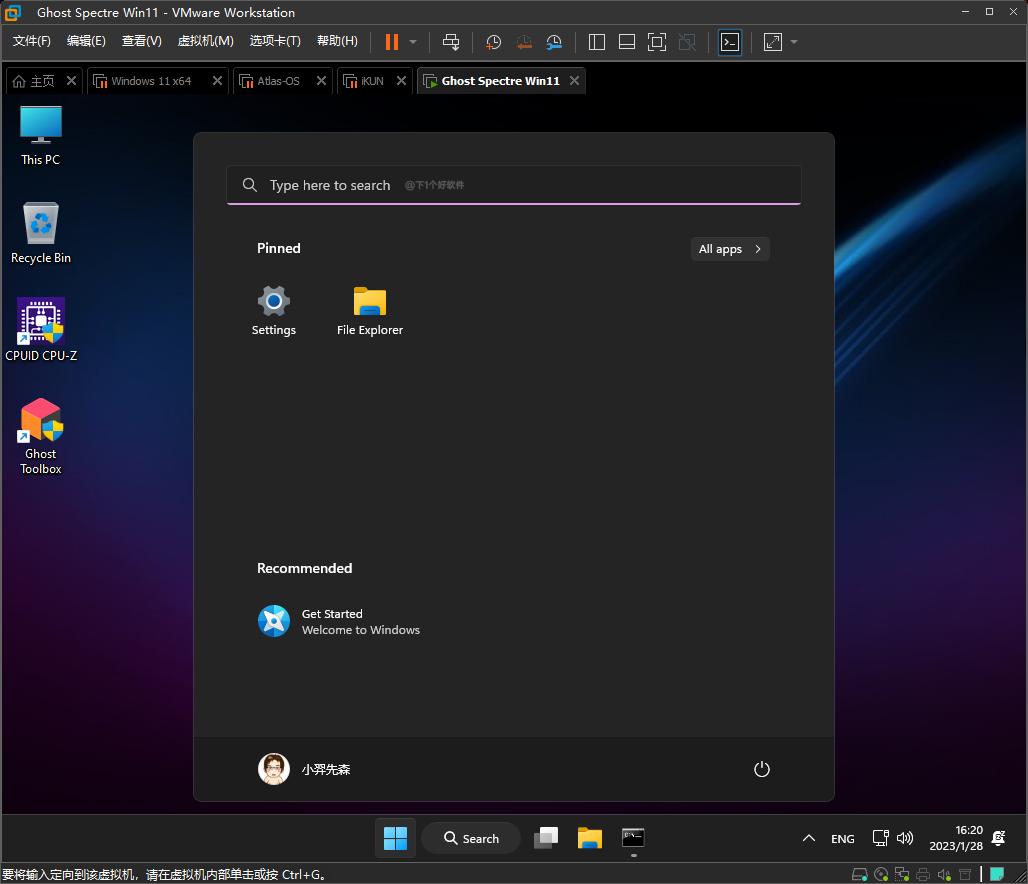Open the 虚拟机(M) menu
This screenshot has width=1028, height=884.
205,41
